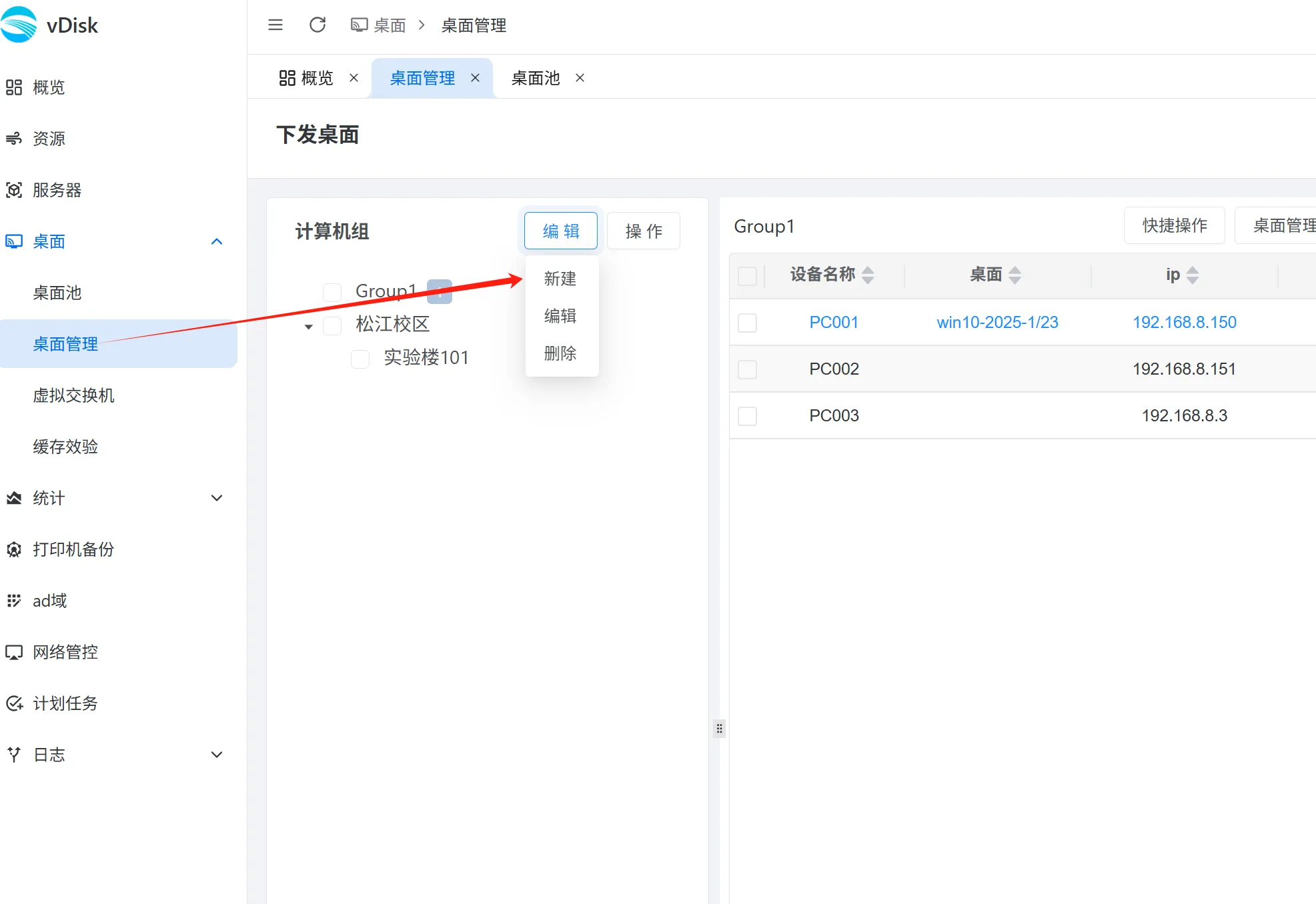This screenshot has width=1316, height=904.
Task: Click the PC001 device link
Action: tap(834, 323)
